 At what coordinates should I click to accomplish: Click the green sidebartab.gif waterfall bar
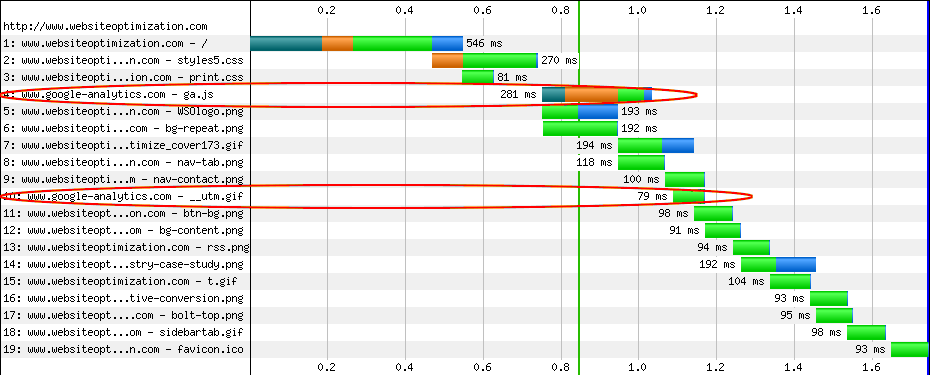(867, 333)
